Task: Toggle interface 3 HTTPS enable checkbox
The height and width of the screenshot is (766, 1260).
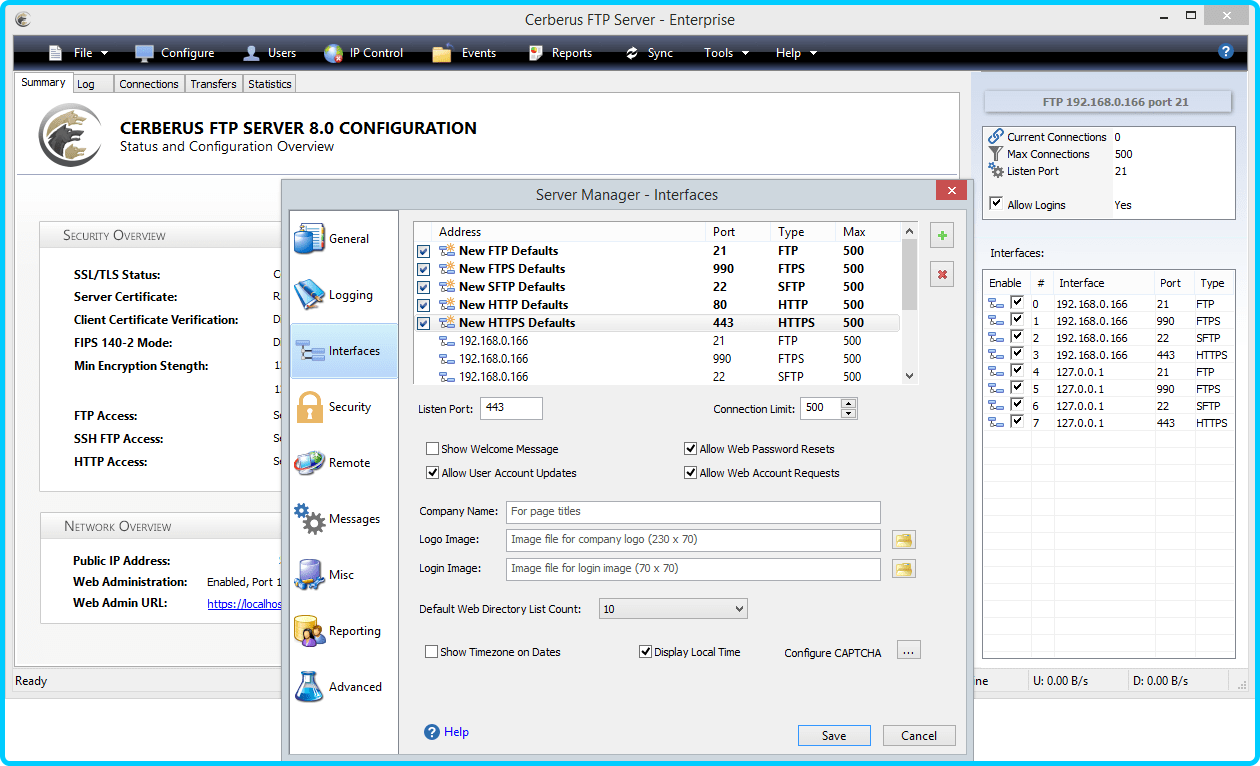Action: (x=1017, y=354)
